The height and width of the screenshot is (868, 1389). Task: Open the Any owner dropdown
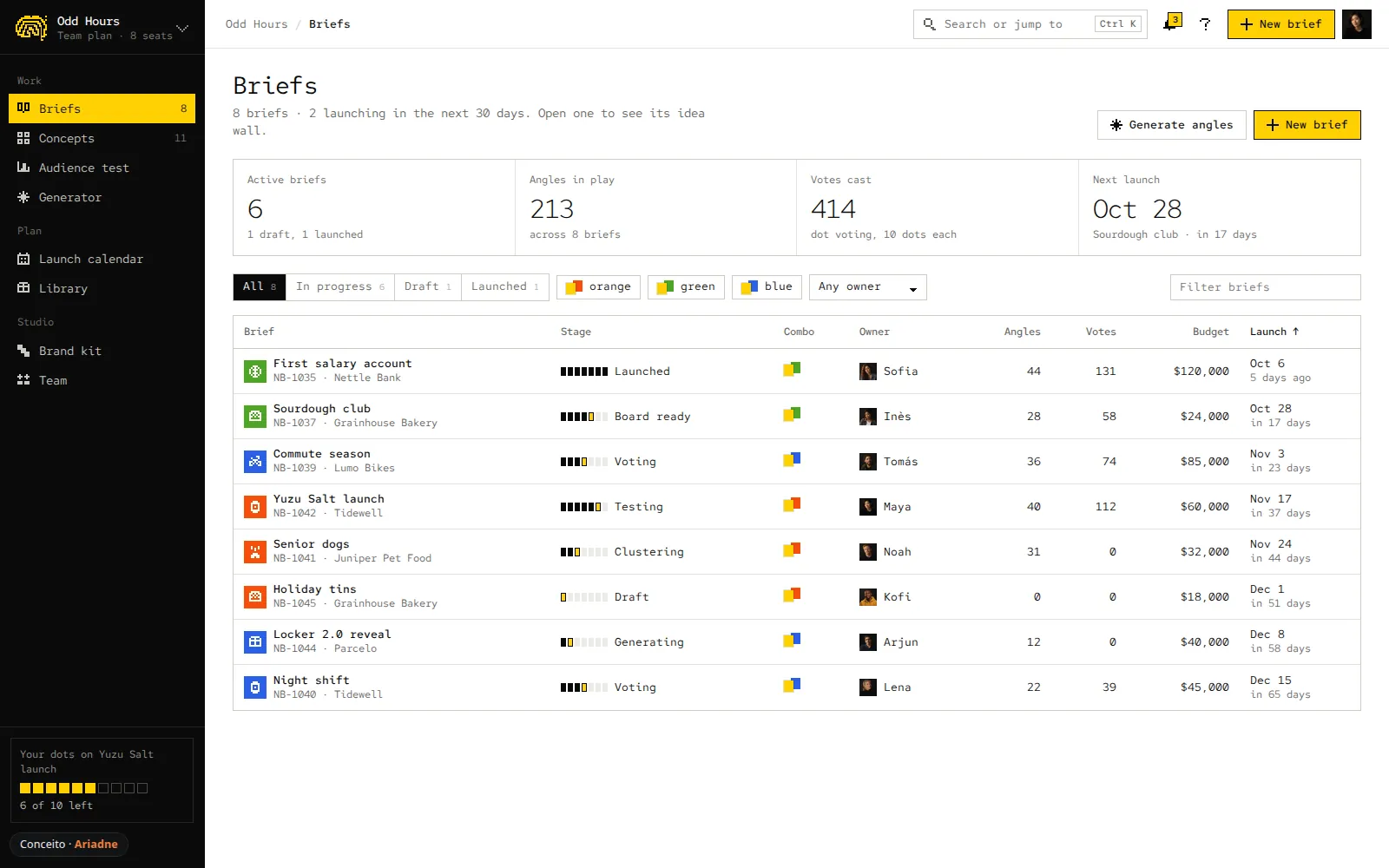pos(868,286)
